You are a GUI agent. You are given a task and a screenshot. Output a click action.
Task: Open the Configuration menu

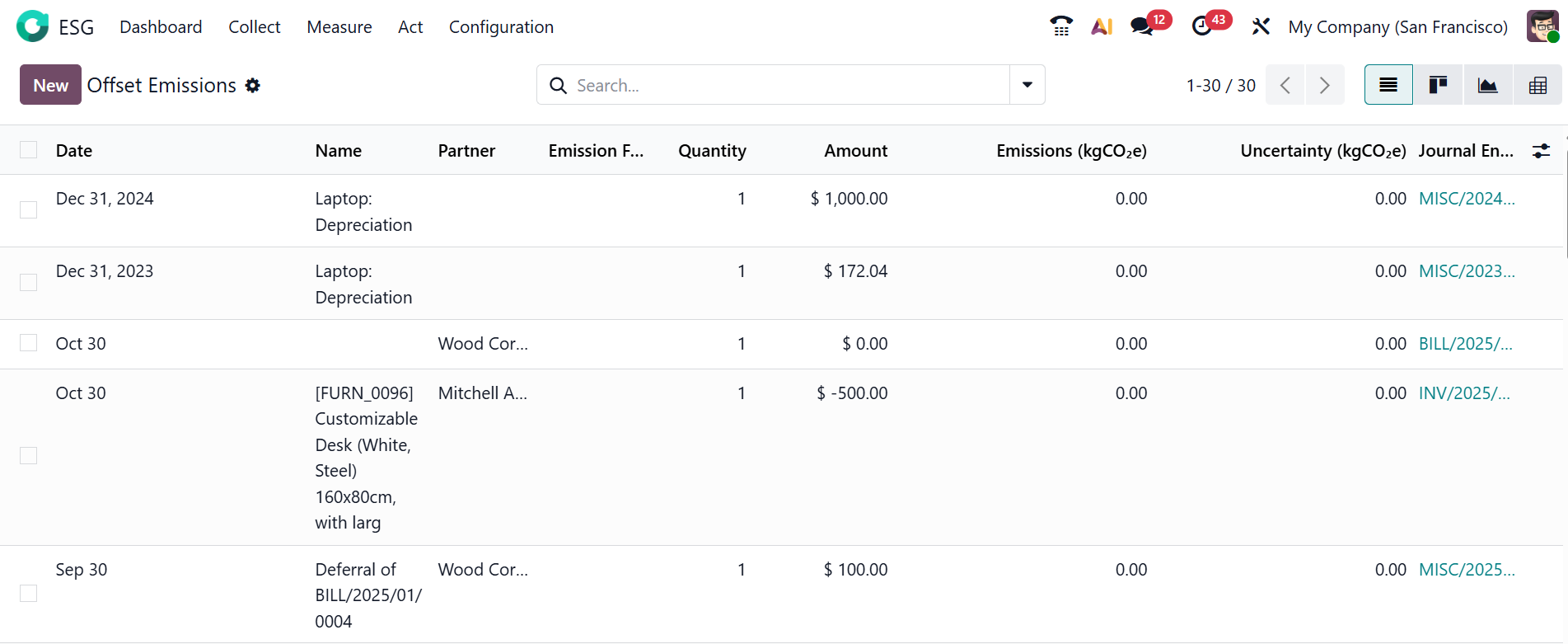501,27
